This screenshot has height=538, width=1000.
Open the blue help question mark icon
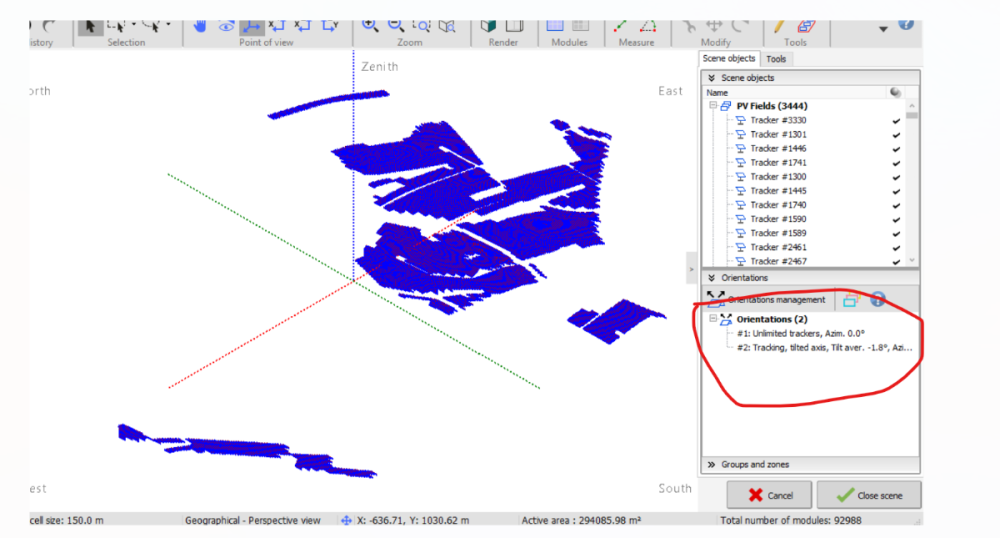pyautogui.click(x=906, y=23)
